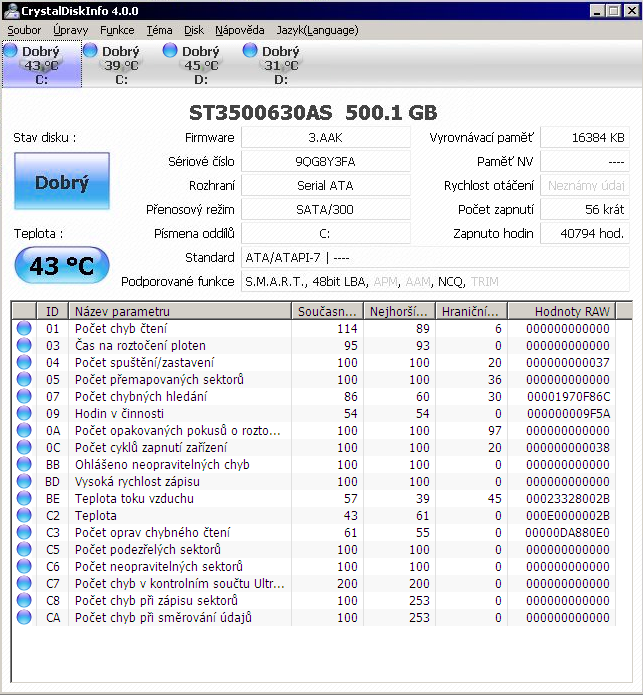Click status orb for 09 Hodin v činnosti
This screenshot has height=695, width=643.
pos(24,414)
